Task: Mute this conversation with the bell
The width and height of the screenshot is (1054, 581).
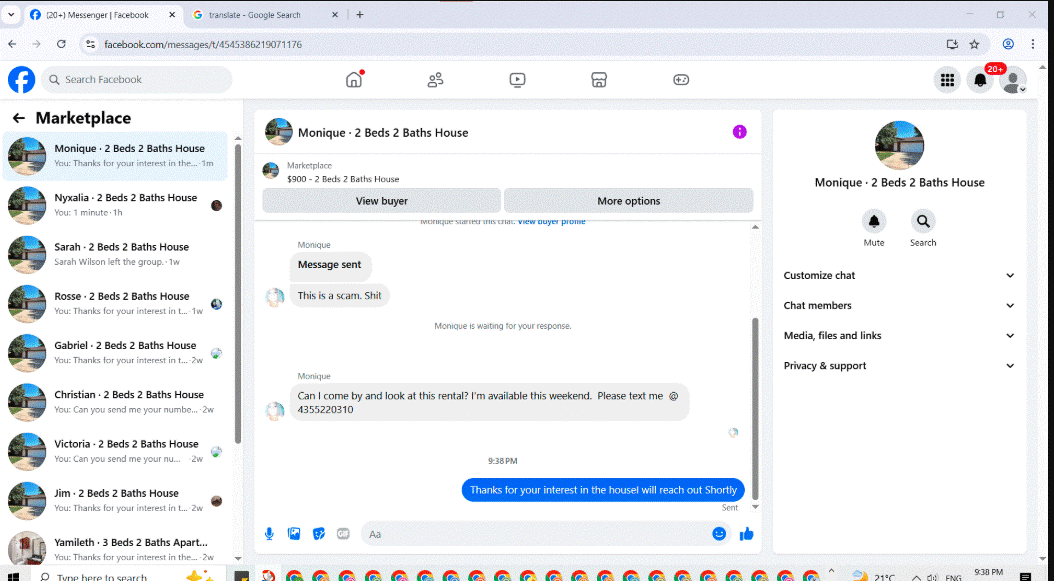Action: (874, 221)
